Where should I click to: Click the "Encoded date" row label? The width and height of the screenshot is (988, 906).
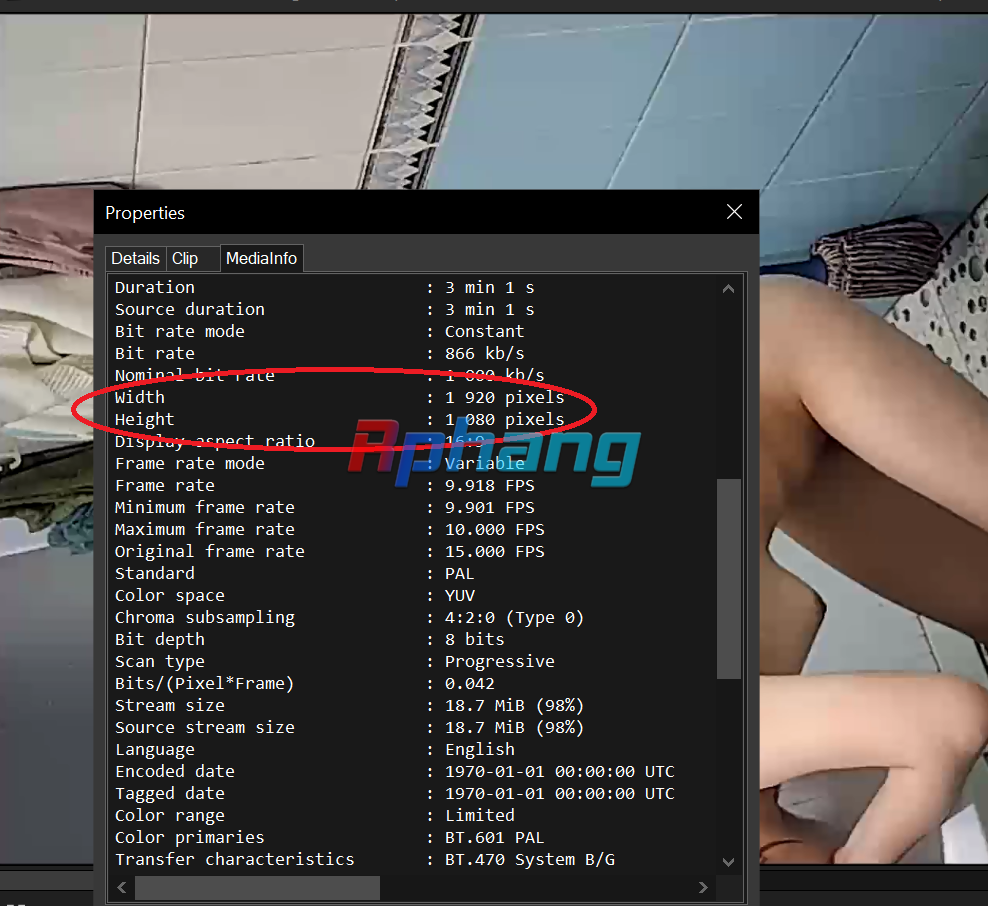[x=175, y=772]
